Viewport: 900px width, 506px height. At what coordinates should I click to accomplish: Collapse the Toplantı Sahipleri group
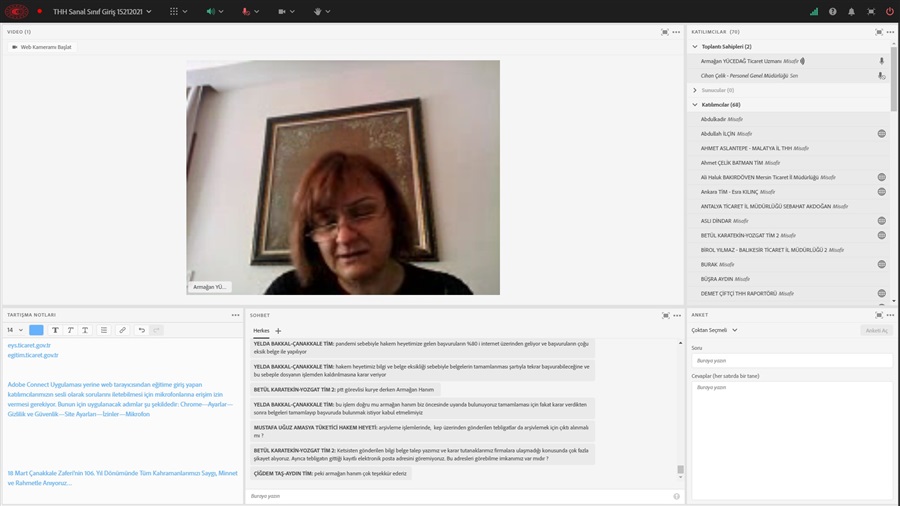point(695,46)
